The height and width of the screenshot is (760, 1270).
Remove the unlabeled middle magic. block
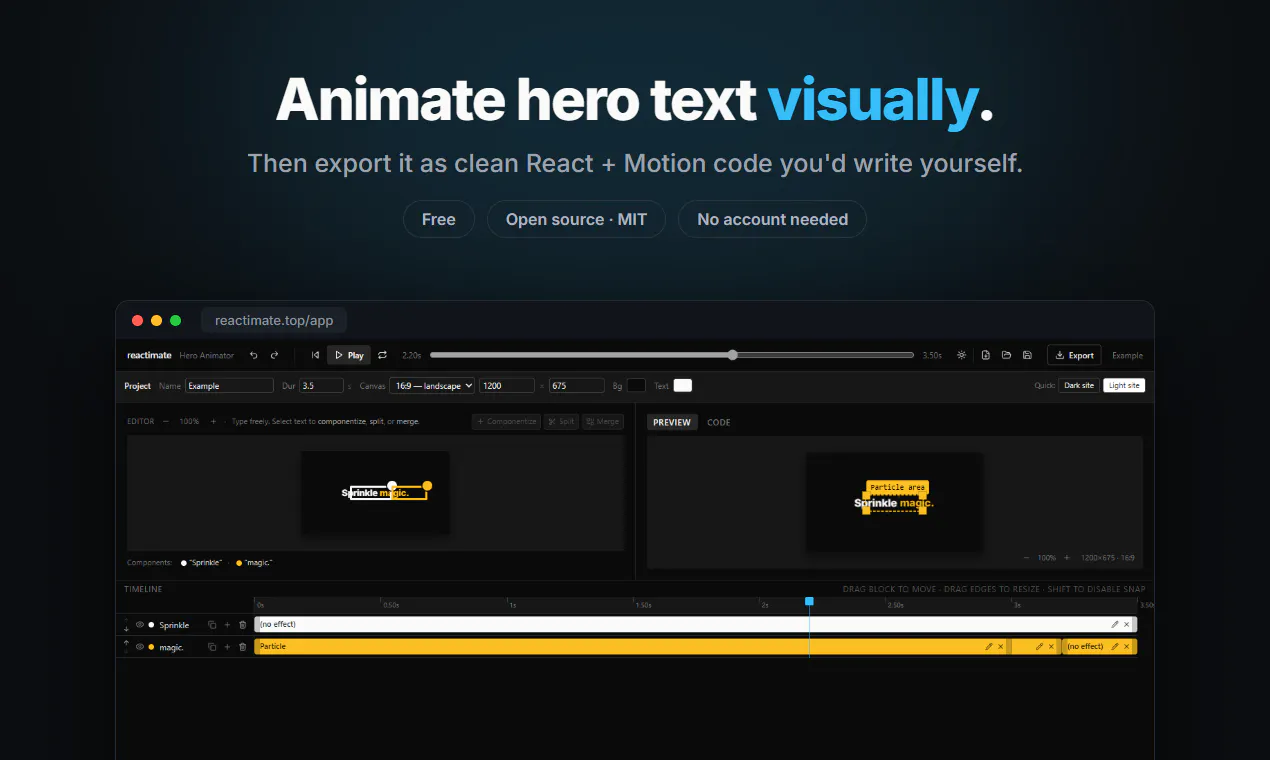[1052, 647]
